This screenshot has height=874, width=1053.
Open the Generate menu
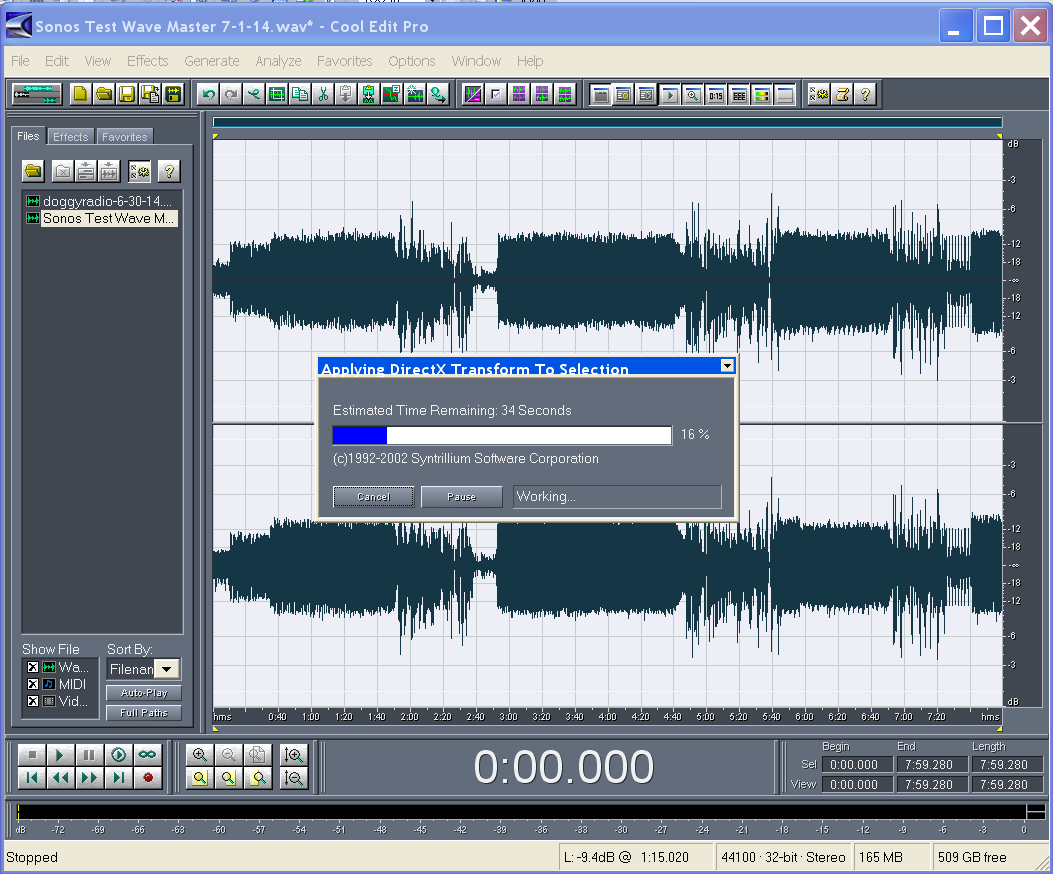coord(212,61)
